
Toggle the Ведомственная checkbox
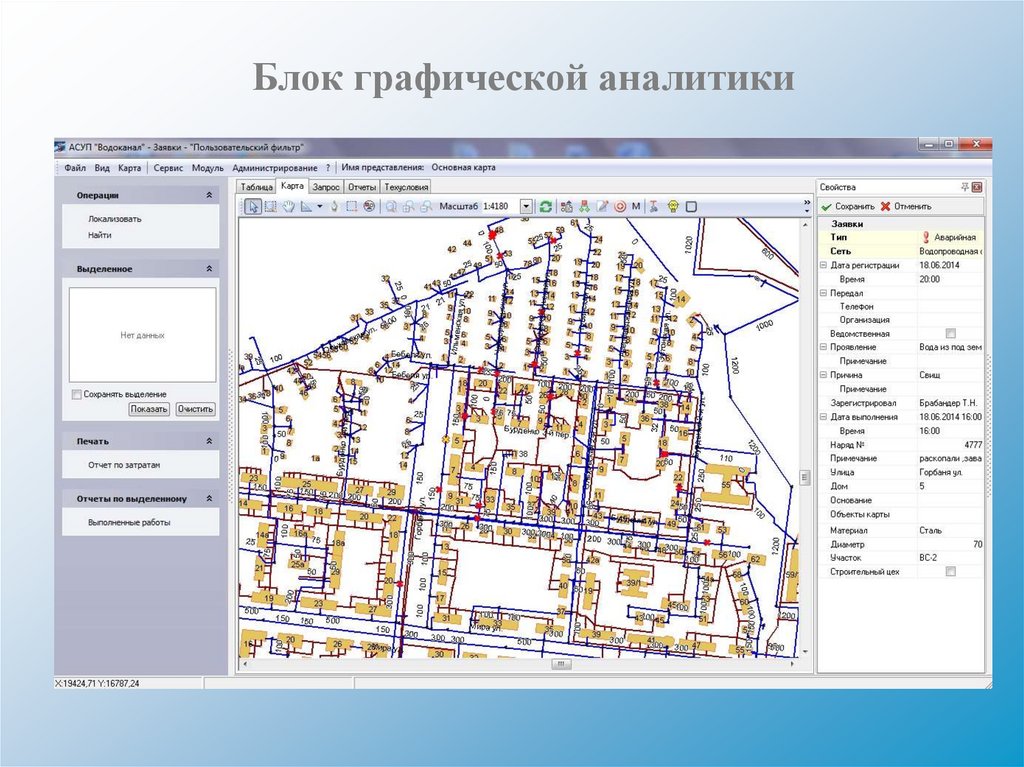click(x=950, y=333)
